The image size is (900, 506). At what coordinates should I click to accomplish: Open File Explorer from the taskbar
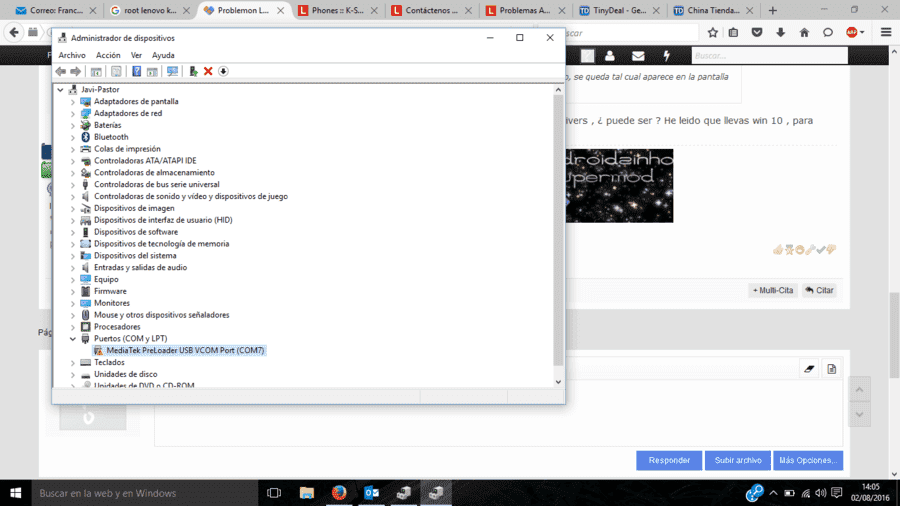pyautogui.click(x=307, y=493)
